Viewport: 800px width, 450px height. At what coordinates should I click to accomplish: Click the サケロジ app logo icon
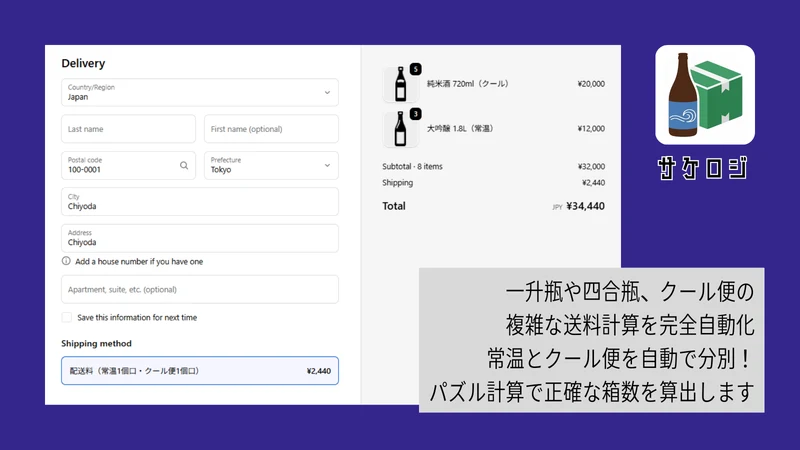click(x=705, y=95)
